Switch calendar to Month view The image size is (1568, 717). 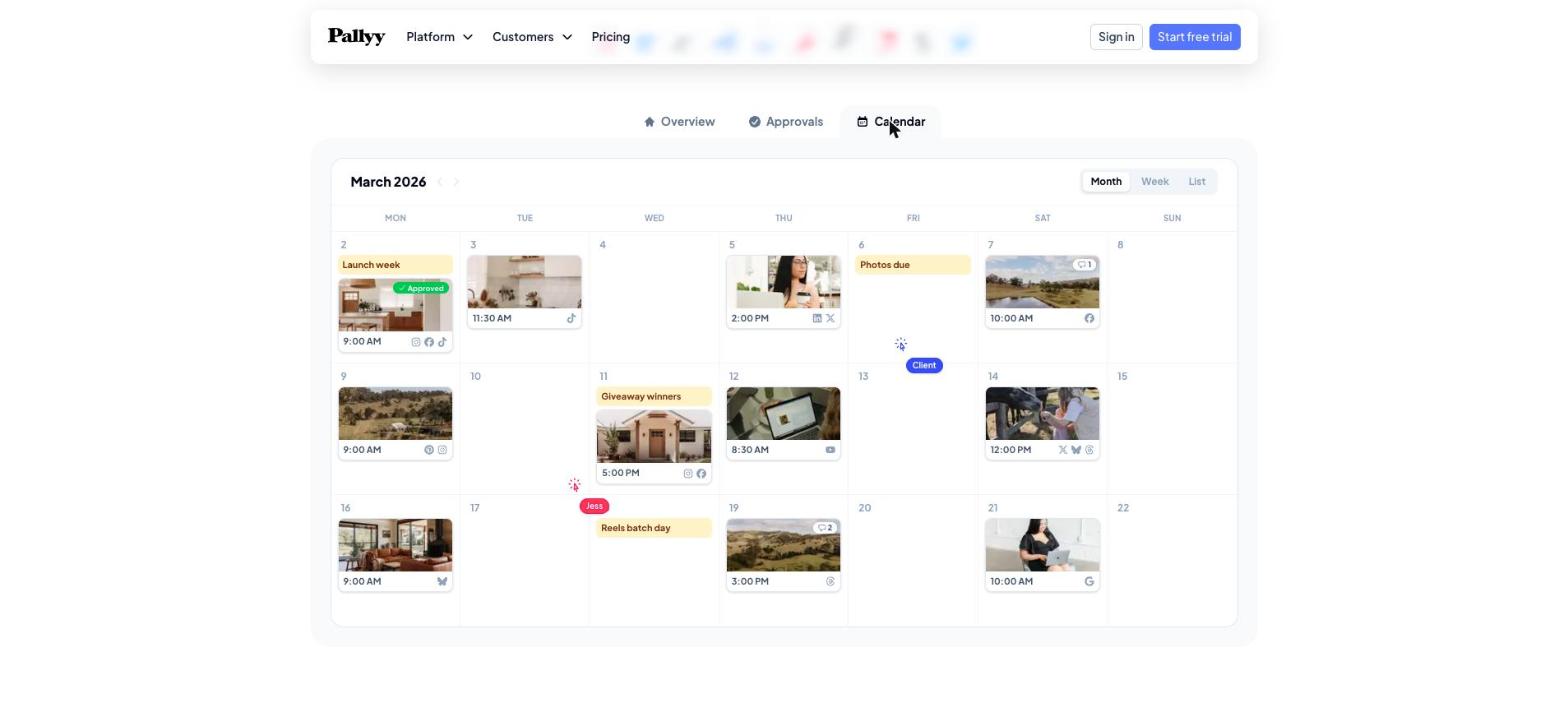coord(1106,182)
